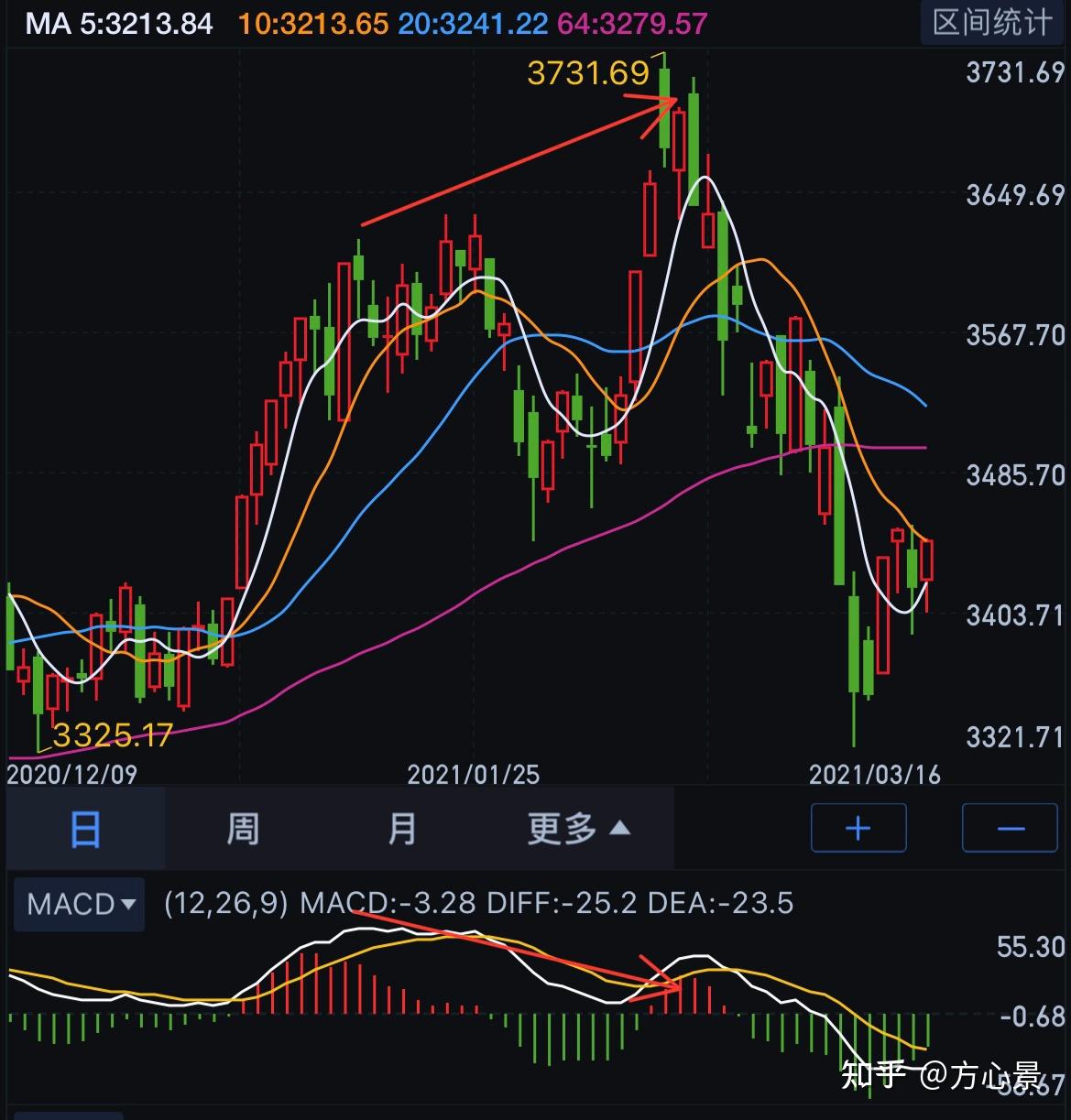Click the MACD (12,26,9) parameters text

[x=228, y=904]
